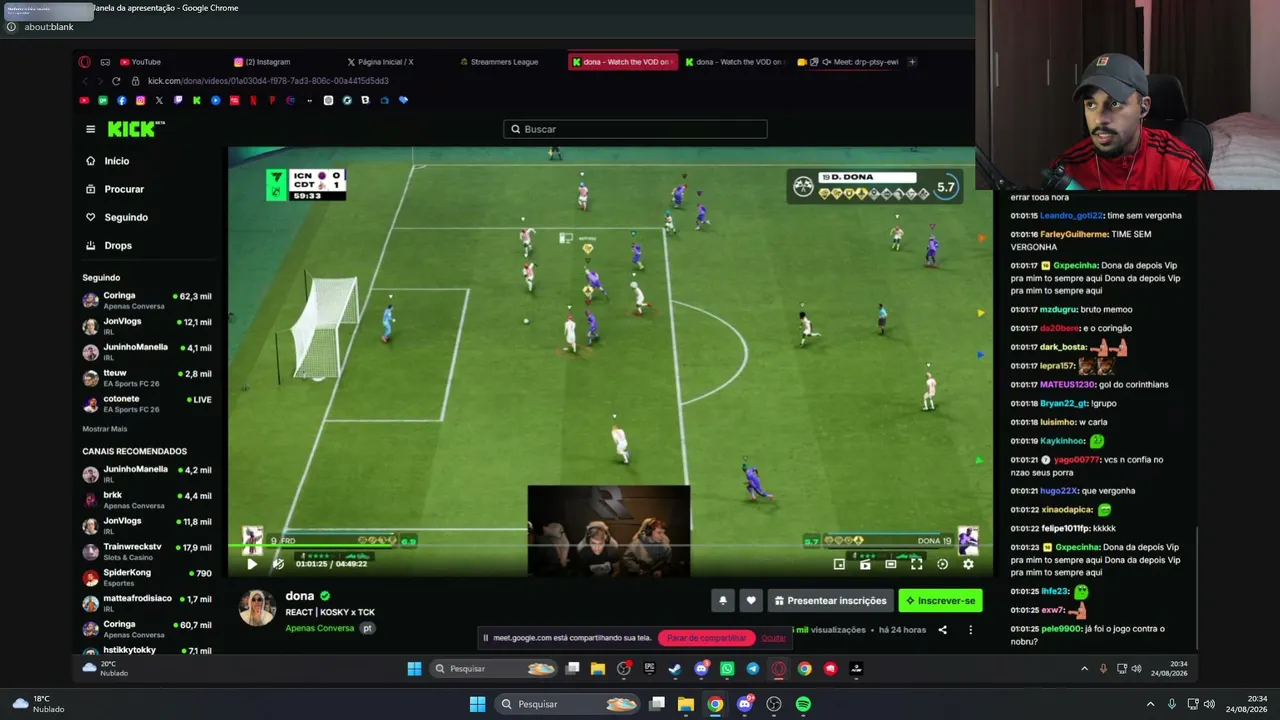Open the outer taskbar clock and date
Screen dimensions: 1280x720
click(1246, 704)
